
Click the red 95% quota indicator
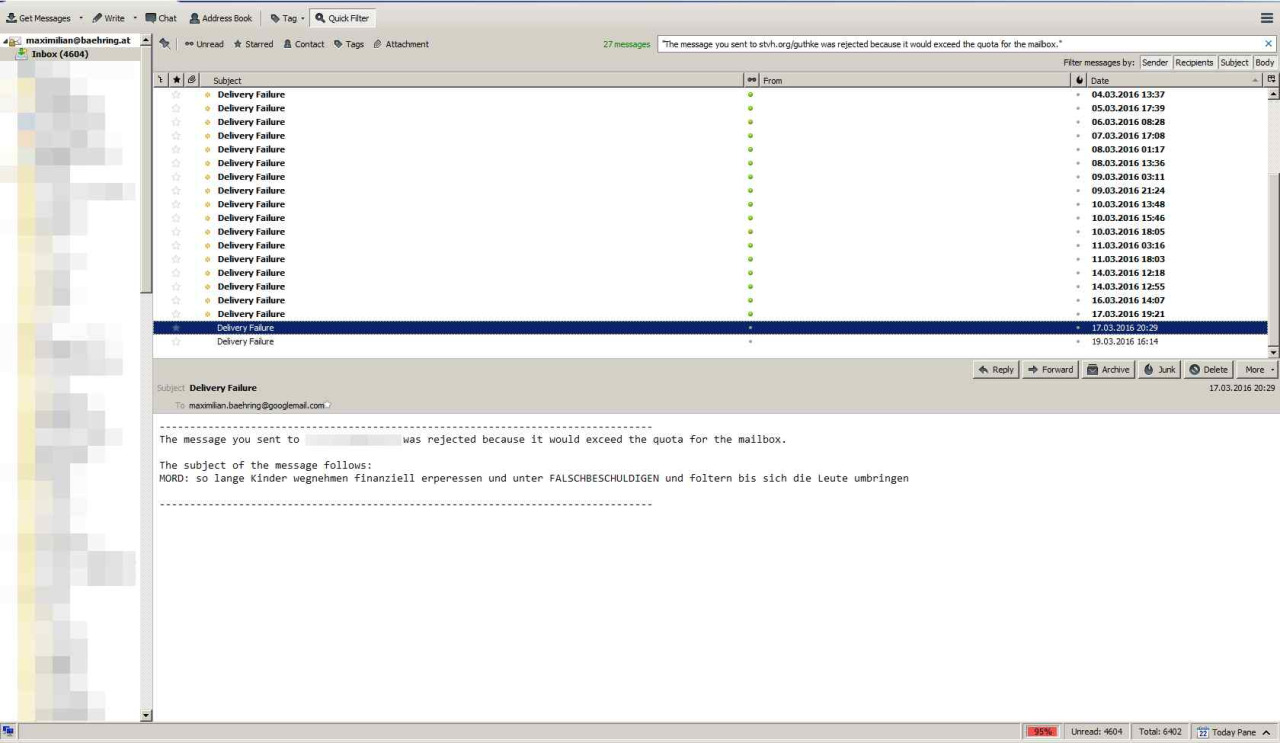coord(1043,732)
